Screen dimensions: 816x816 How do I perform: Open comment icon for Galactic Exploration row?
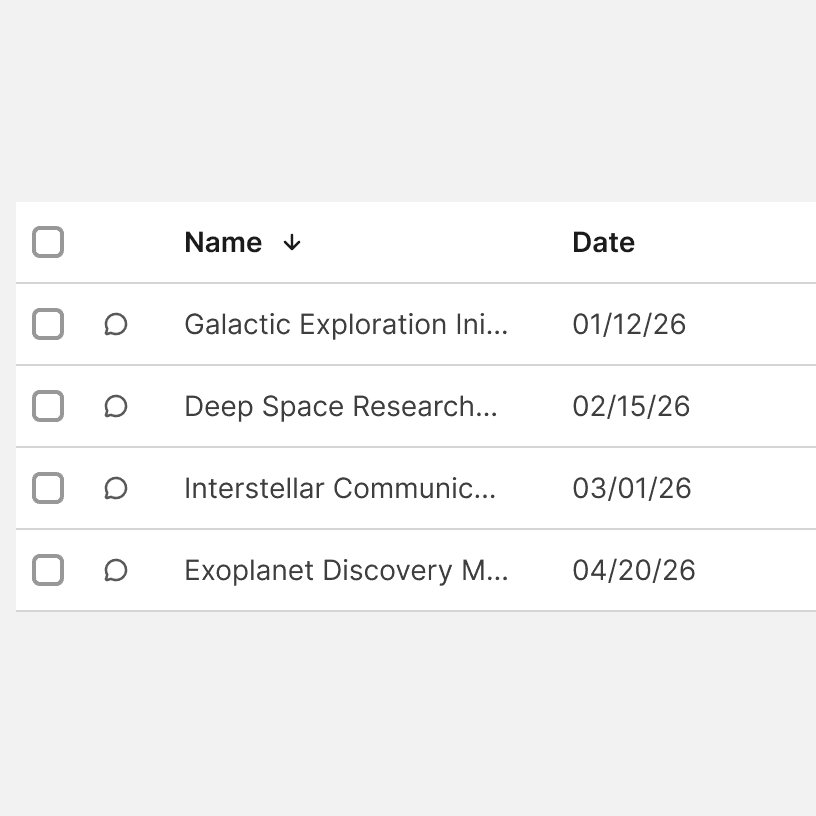(x=116, y=325)
